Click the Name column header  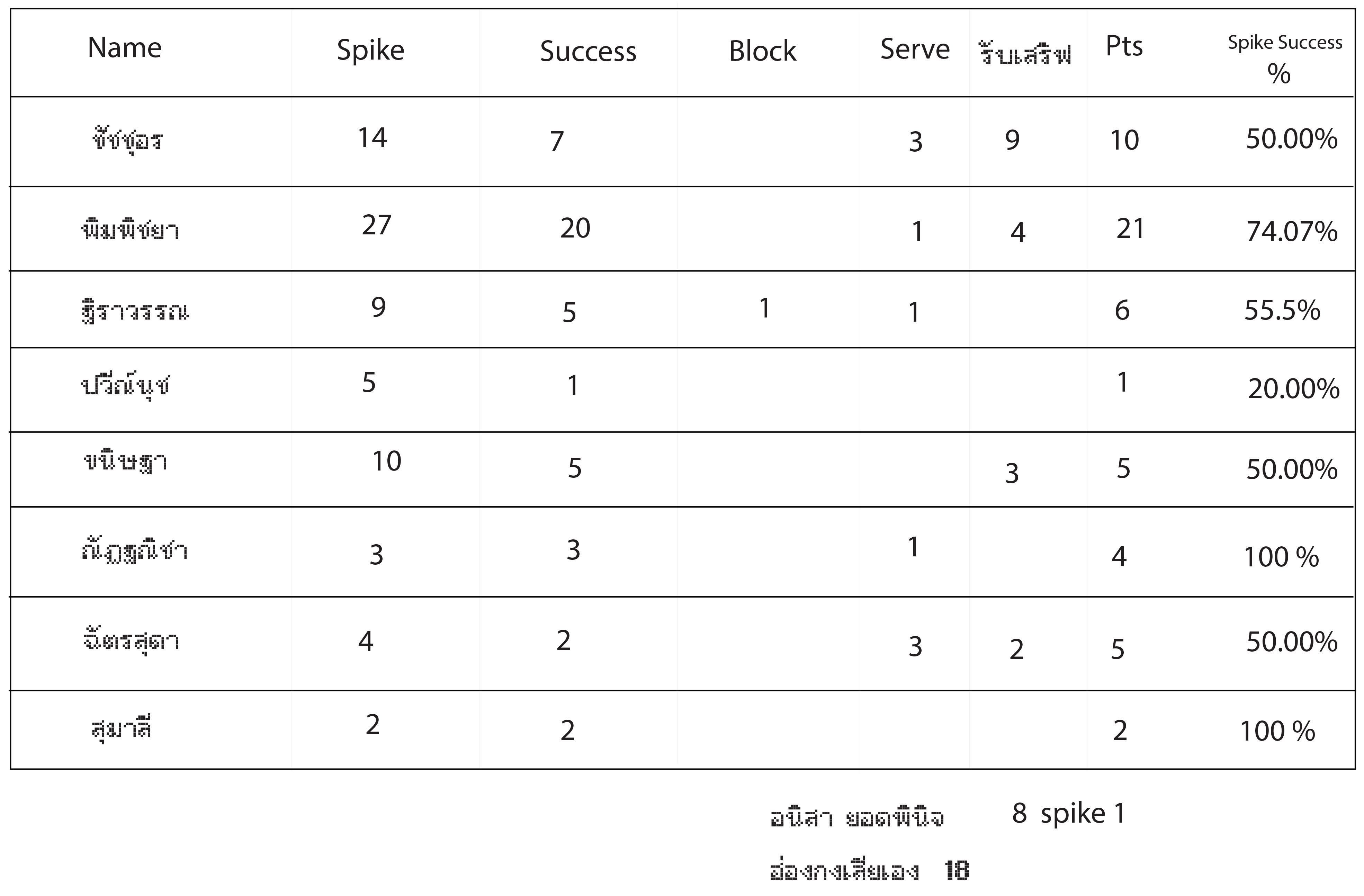pos(124,47)
